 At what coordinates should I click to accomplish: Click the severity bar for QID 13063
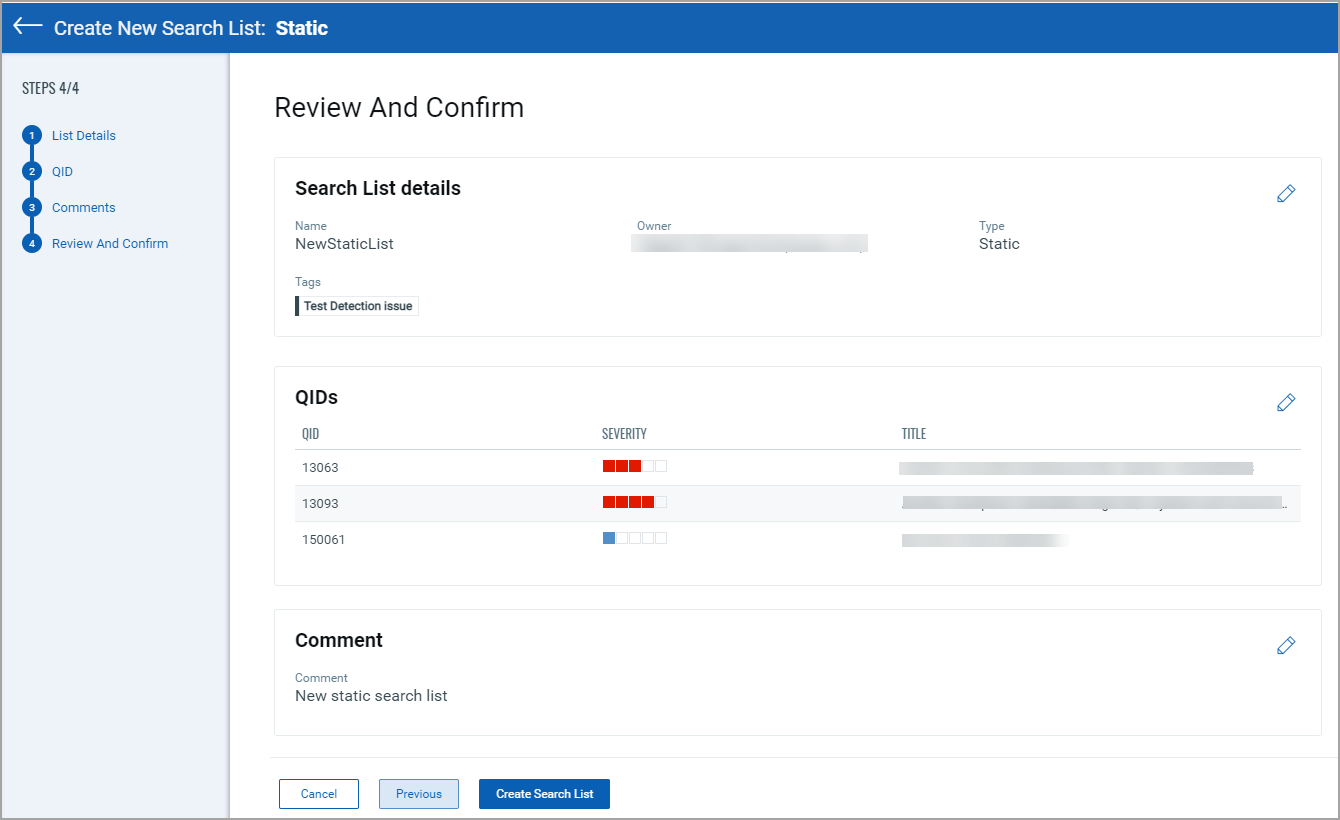tap(634, 465)
